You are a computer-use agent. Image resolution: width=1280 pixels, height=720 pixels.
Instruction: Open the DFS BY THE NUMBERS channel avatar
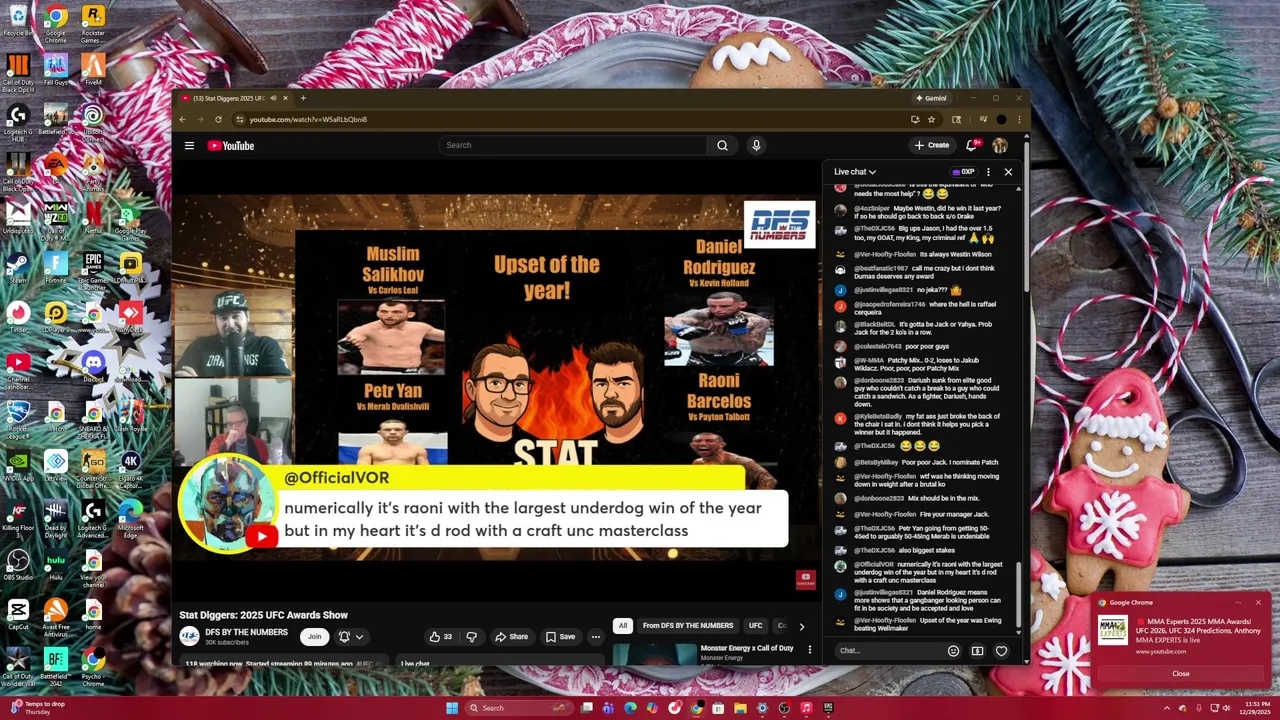pyautogui.click(x=189, y=636)
